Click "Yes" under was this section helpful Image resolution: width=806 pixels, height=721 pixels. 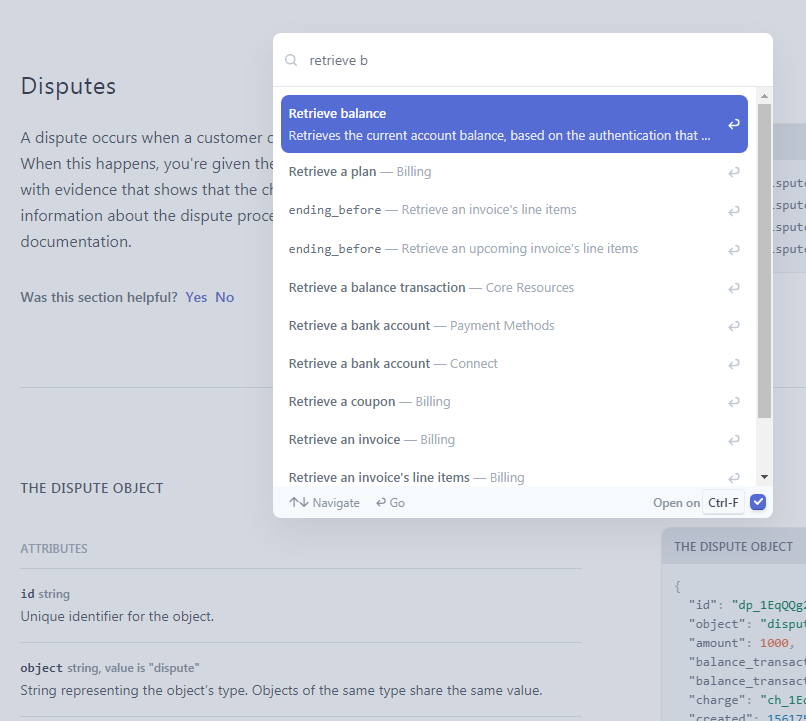(x=196, y=297)
